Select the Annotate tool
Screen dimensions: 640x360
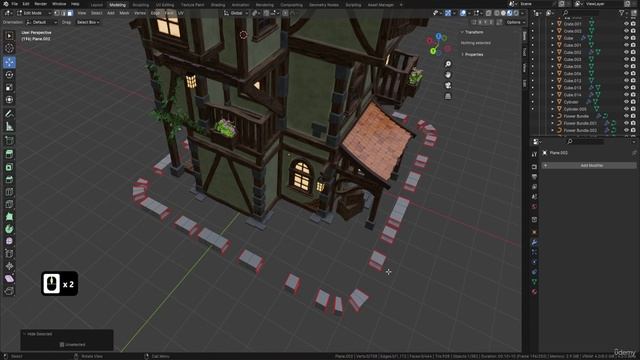[x=9, y=114]
